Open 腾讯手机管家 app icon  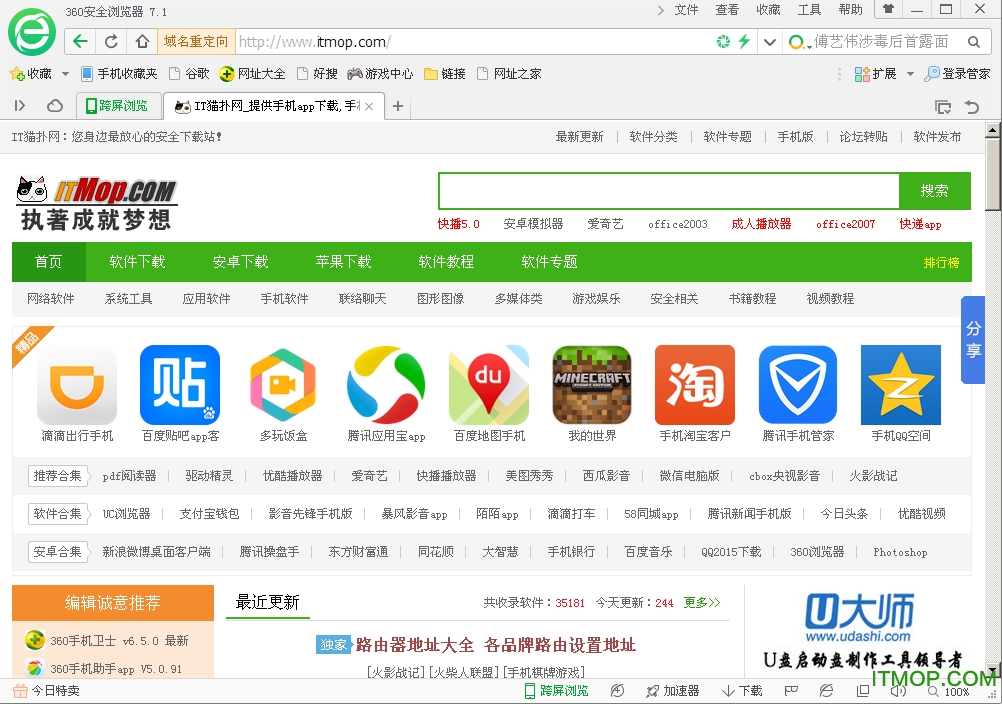[x=798, y=385]
